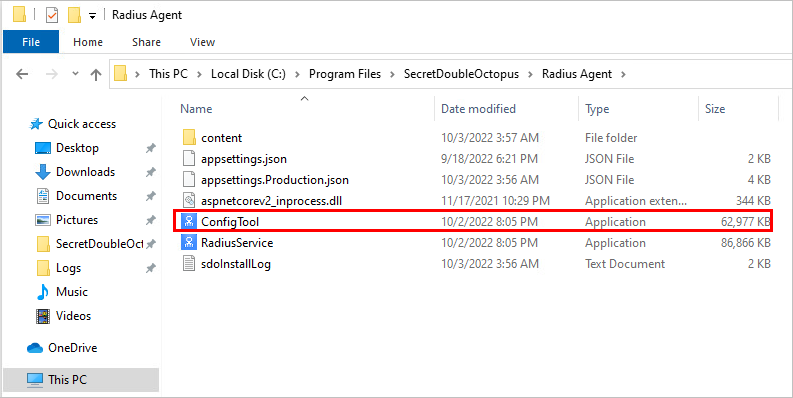Open pinned SecretDoubleOct folder in sidebar
The image size is (793, 398).
tap(100, 244)
